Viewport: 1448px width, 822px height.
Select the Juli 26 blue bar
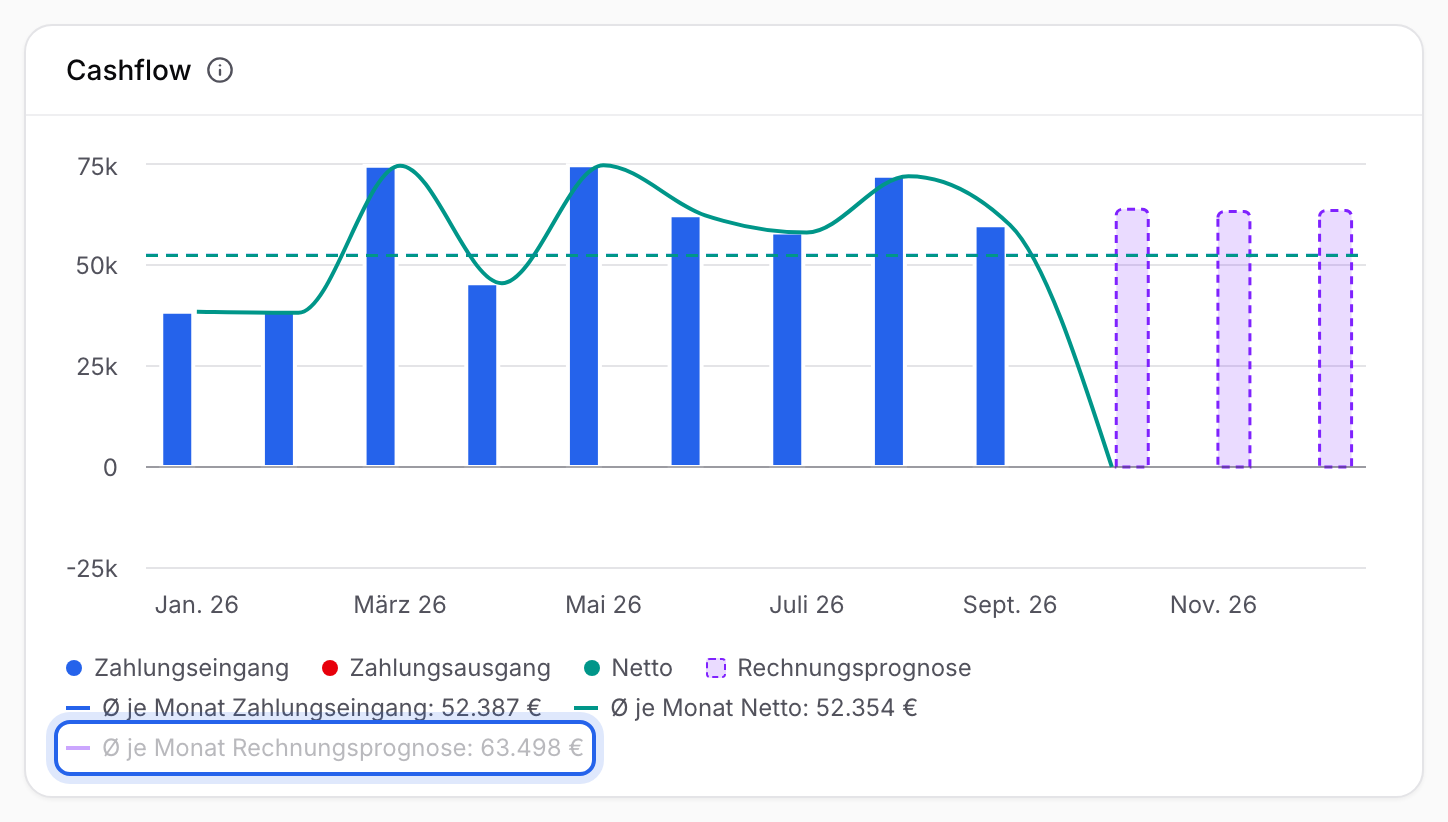pyautogui.click(x=787, y=350)
